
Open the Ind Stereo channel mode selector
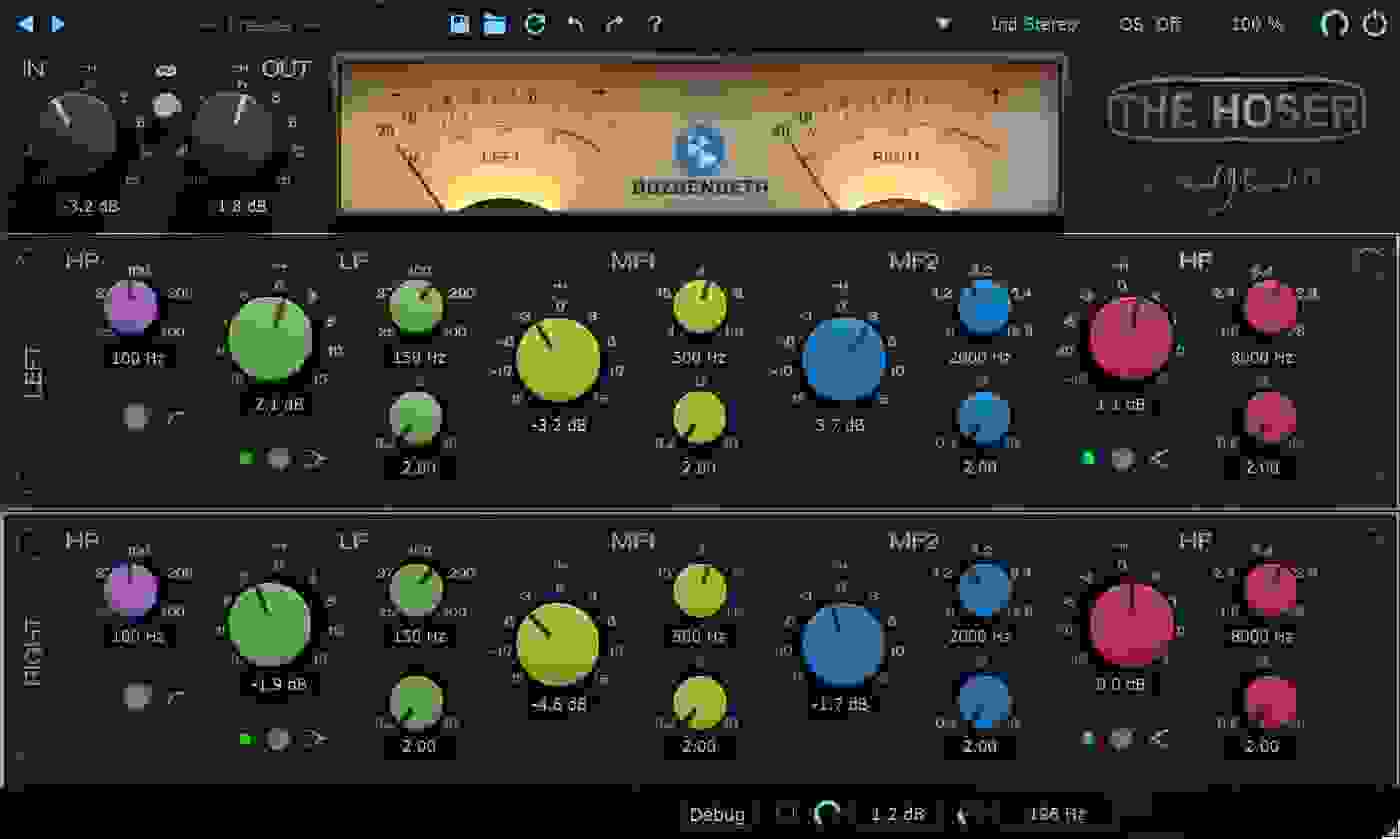click(1037, 23)
